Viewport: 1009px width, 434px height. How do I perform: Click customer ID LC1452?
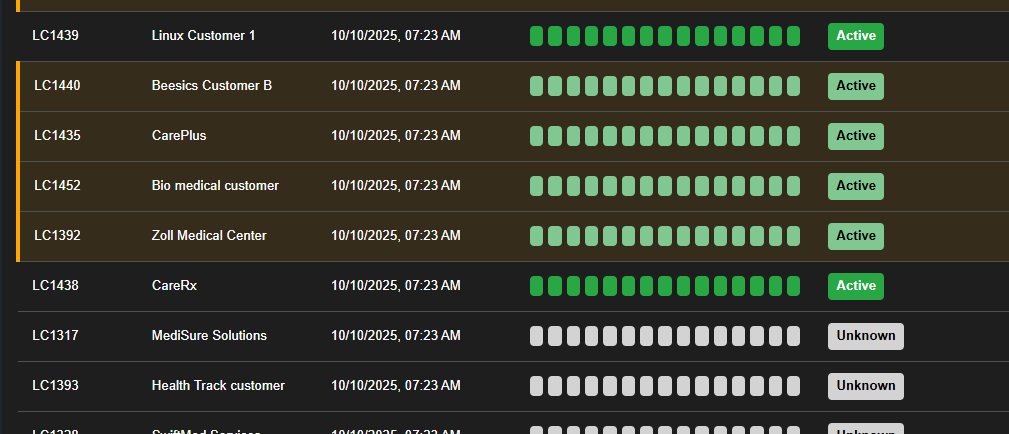tap(57, 186)
